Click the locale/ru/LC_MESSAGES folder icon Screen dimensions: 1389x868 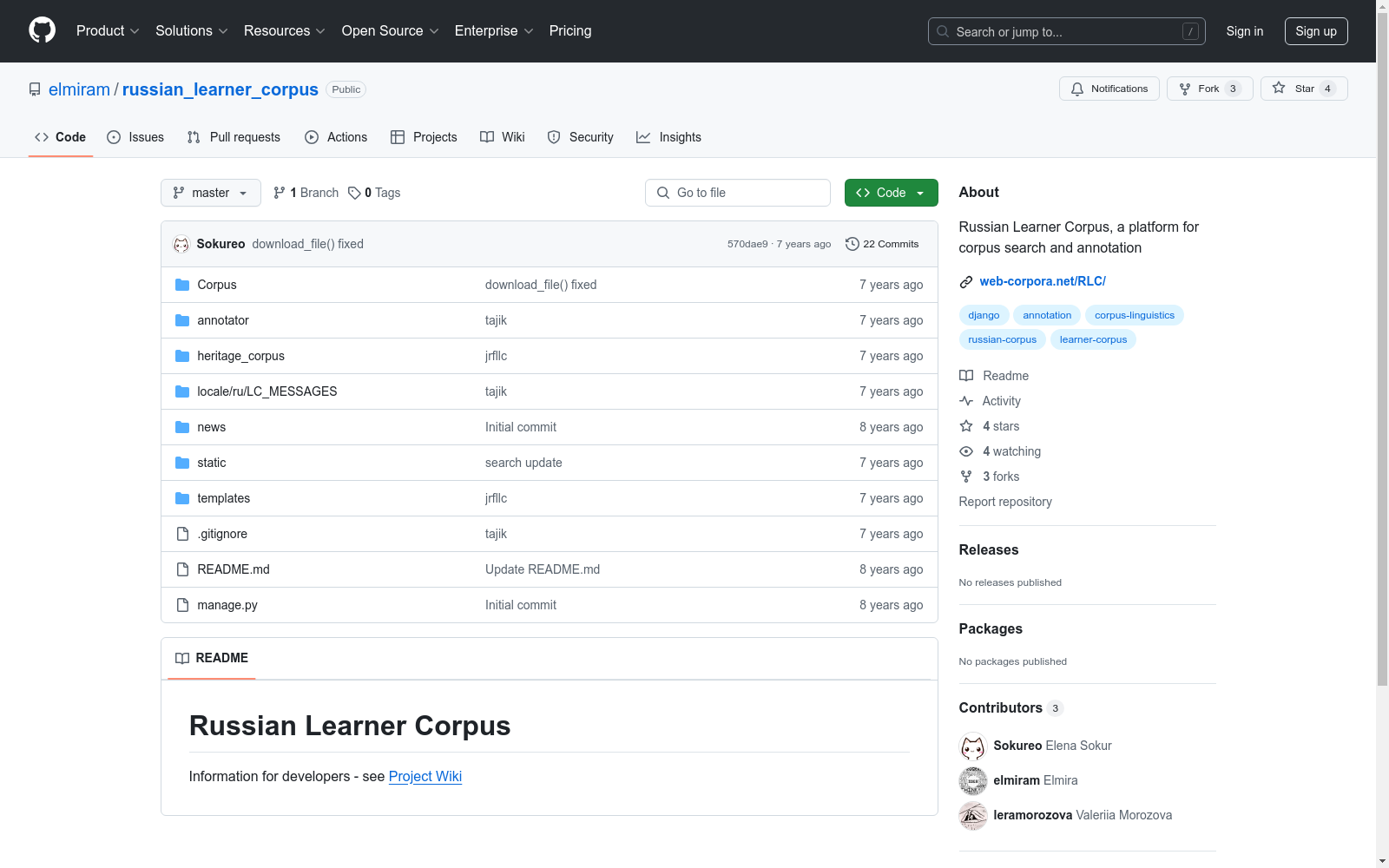pos(182,391)
